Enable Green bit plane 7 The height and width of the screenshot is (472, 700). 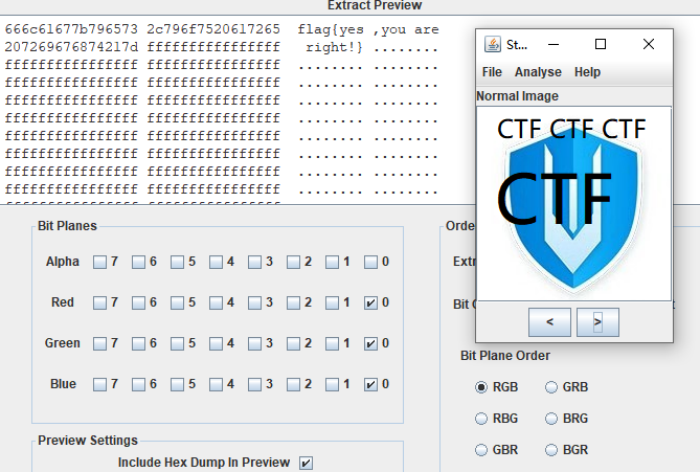pyautogui.click(x=100, y=343)
